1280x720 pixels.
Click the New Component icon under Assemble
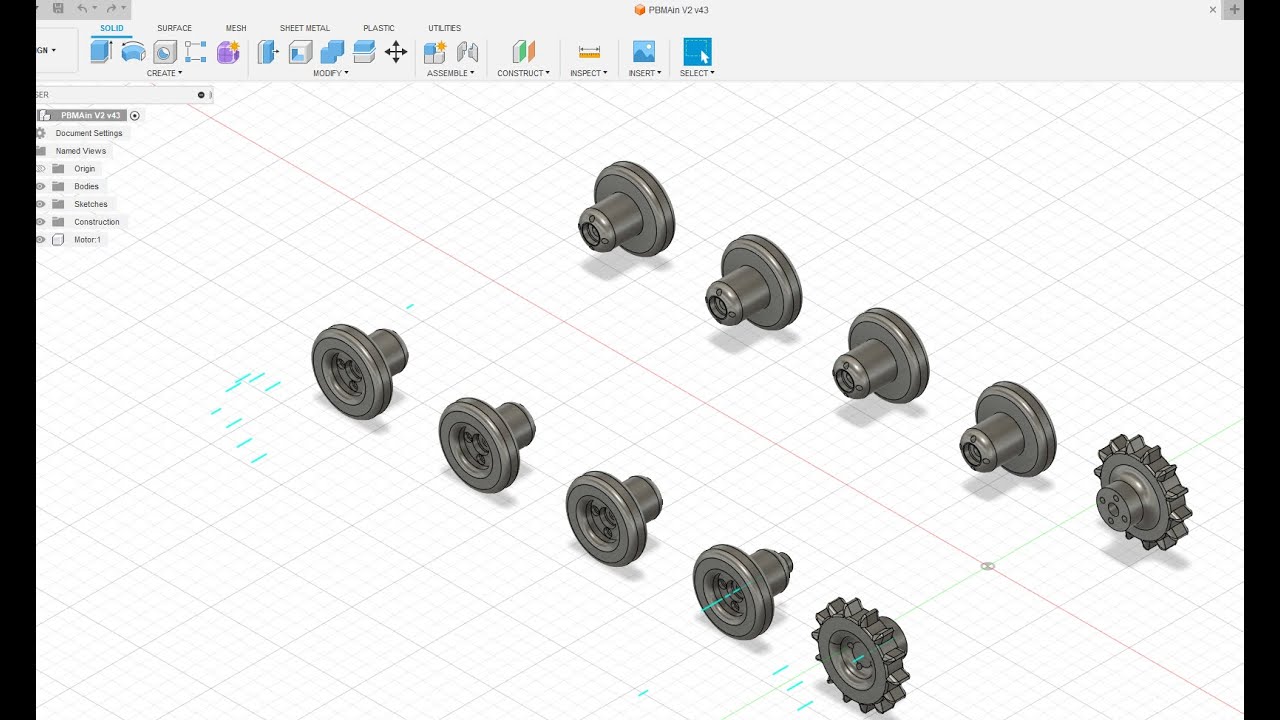(435, 52)
